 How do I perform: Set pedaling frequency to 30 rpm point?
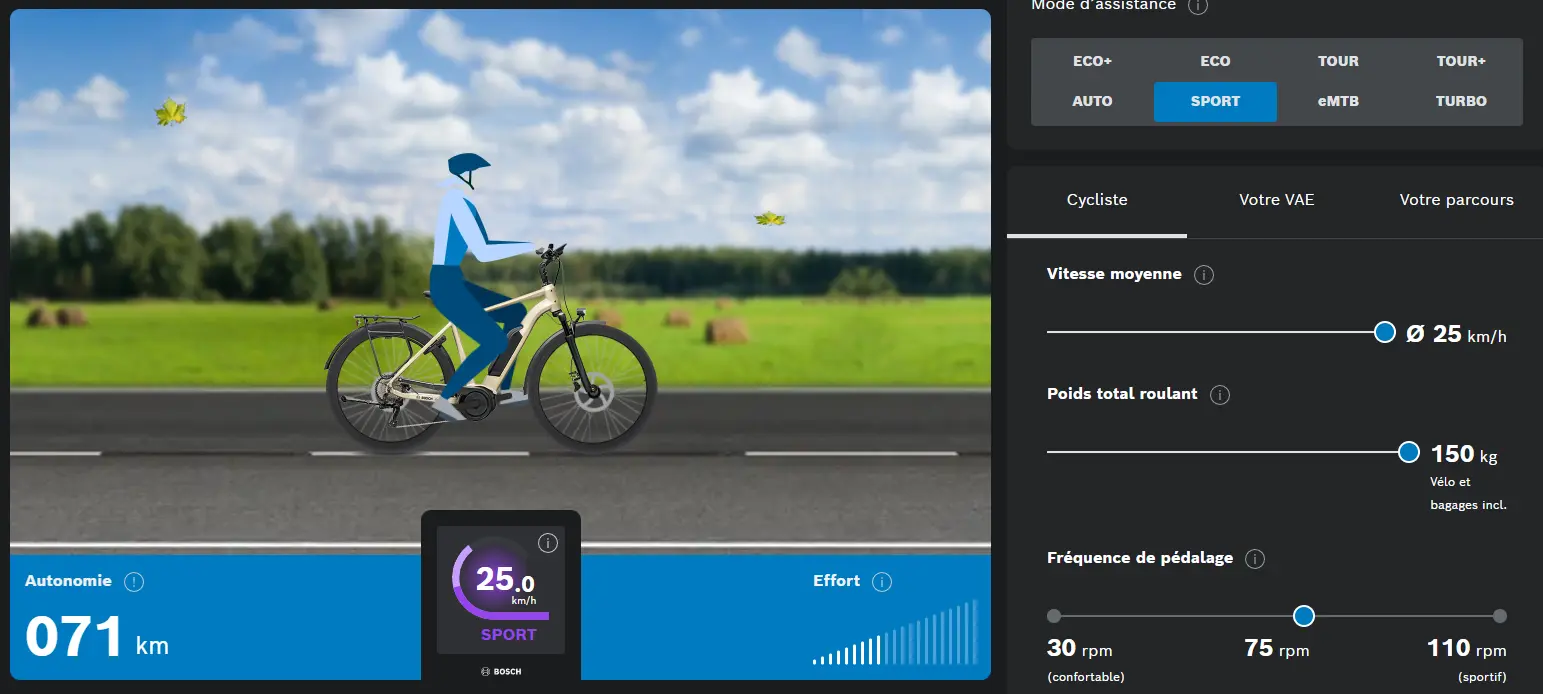point(1054,616)
